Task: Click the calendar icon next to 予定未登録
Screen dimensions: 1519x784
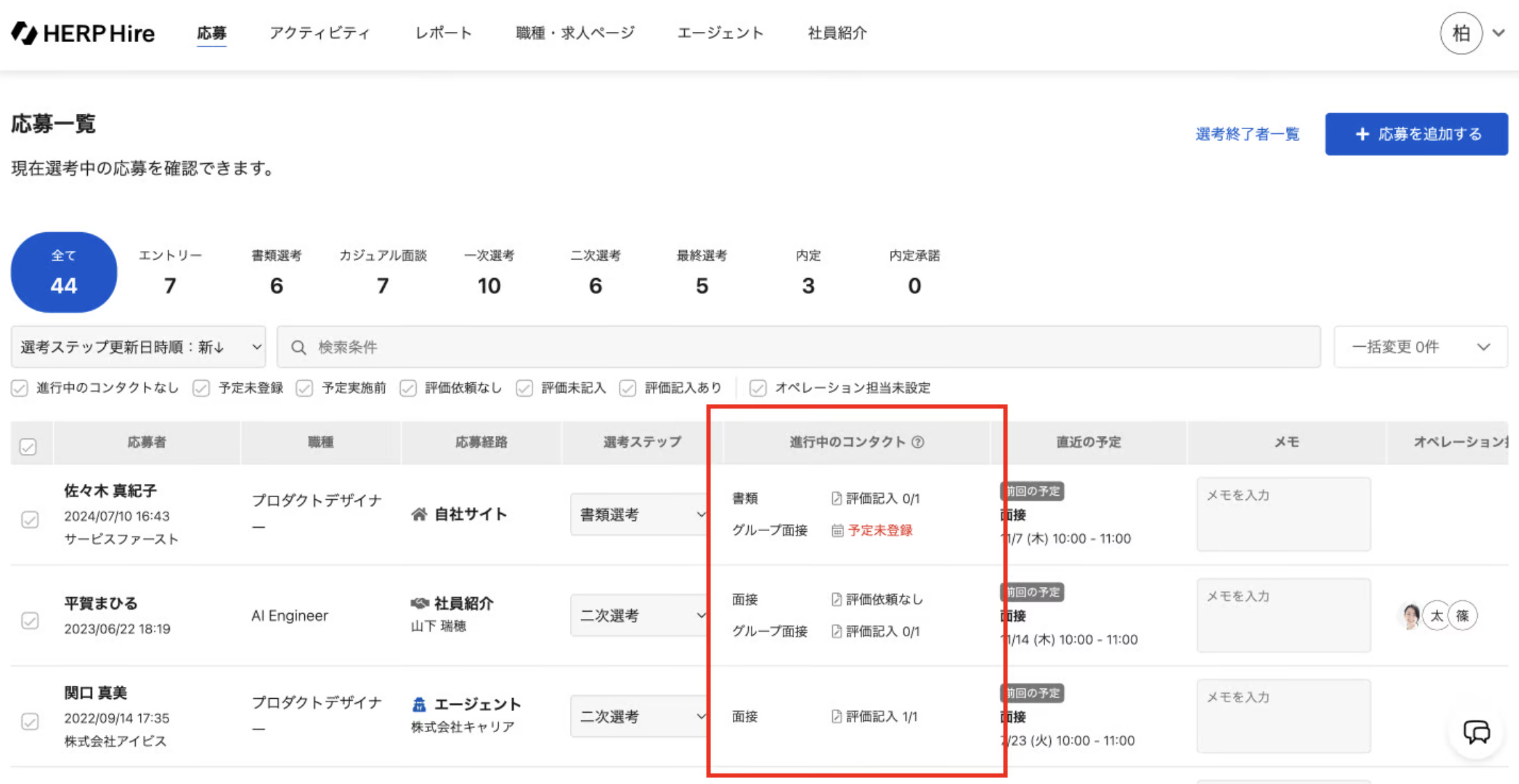Action: pos(837,530)
